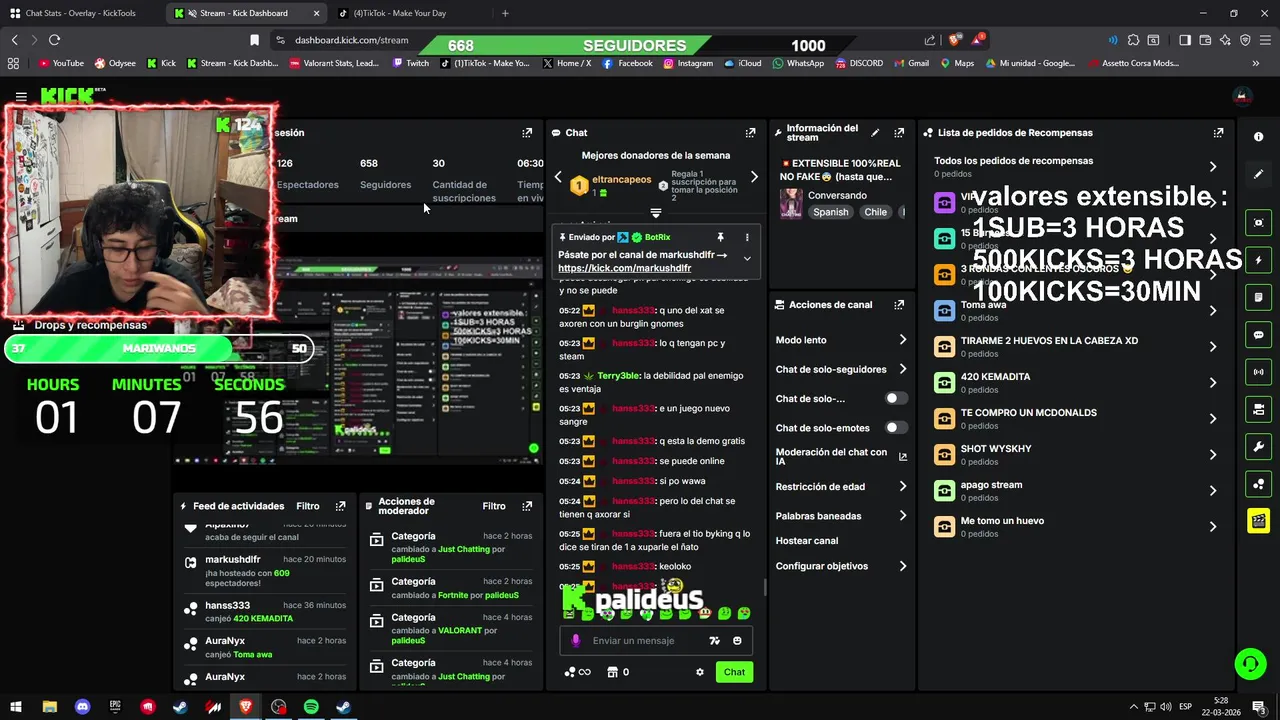Open the Kick hamburger menu
Screen dimensions: 1280x720
point(21,97)
